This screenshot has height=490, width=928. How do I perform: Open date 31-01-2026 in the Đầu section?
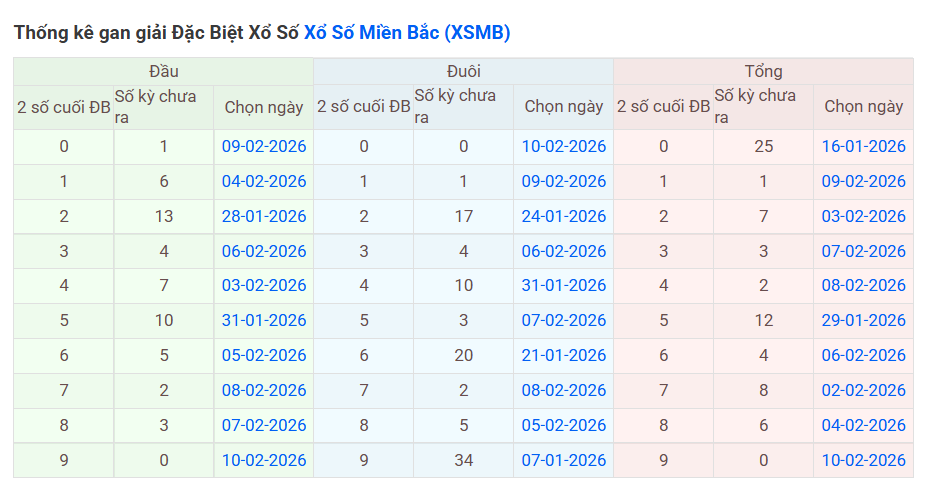pyautogui.click(x=264, y=321)
